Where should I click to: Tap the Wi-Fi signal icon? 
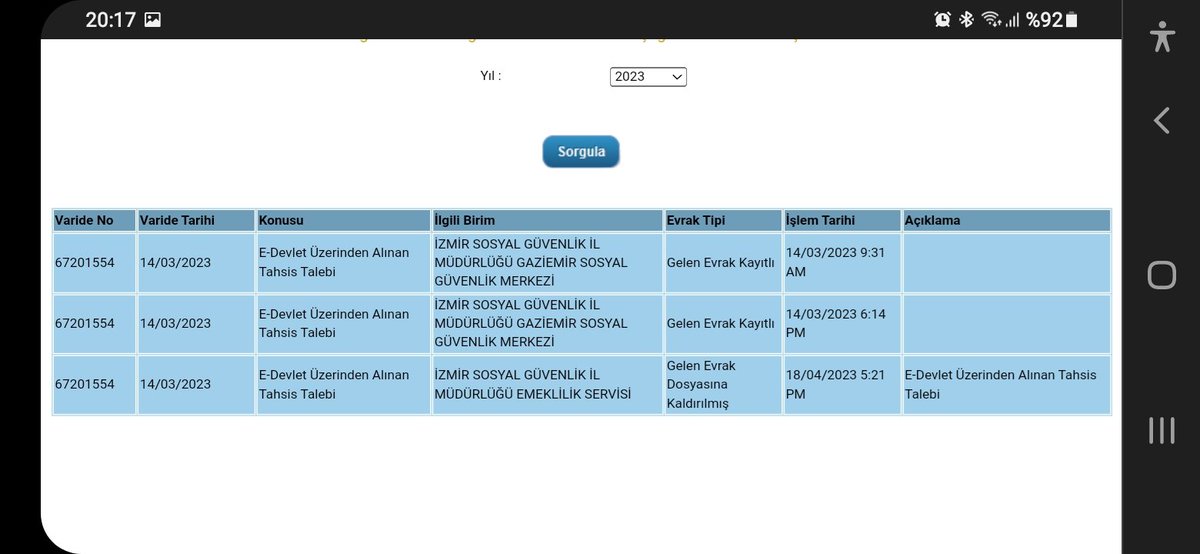991,19
